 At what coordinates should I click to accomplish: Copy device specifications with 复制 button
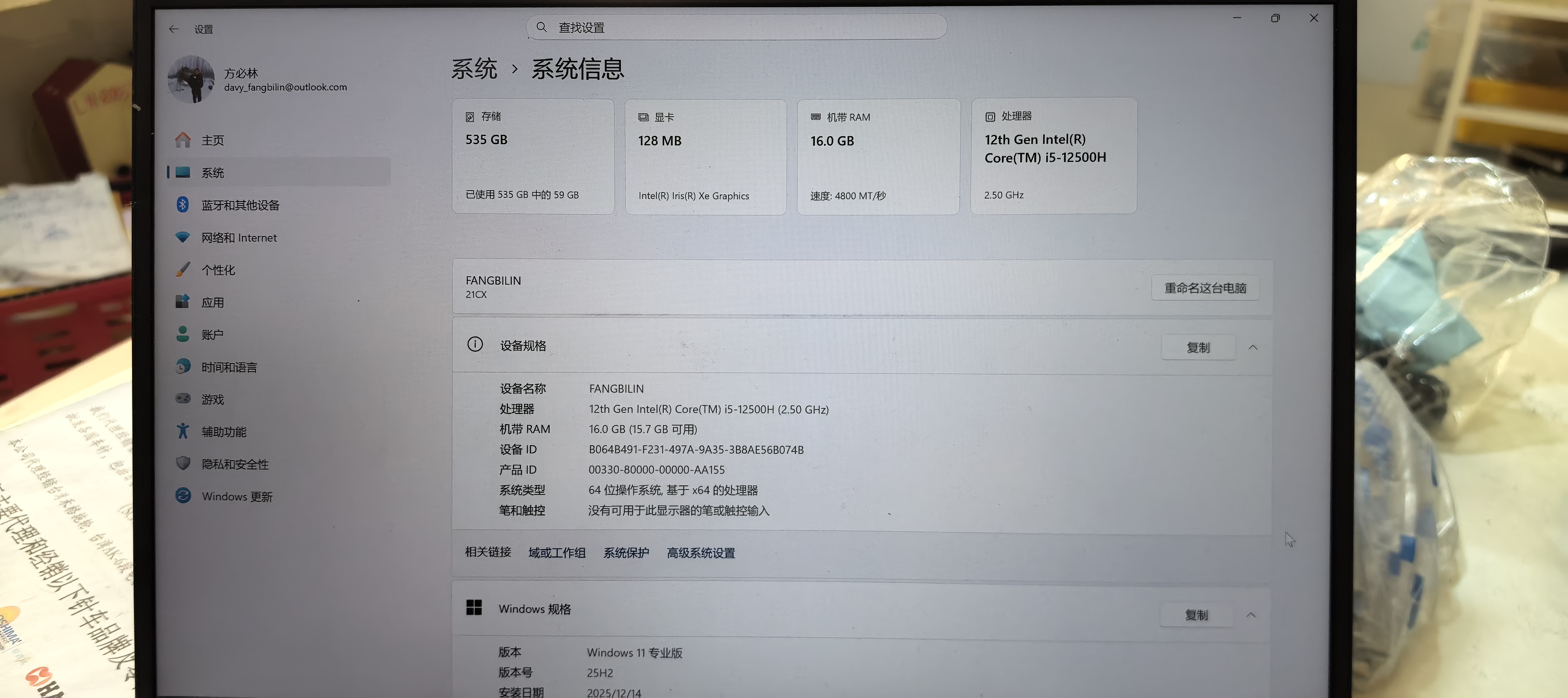(x=1197, y=347)
